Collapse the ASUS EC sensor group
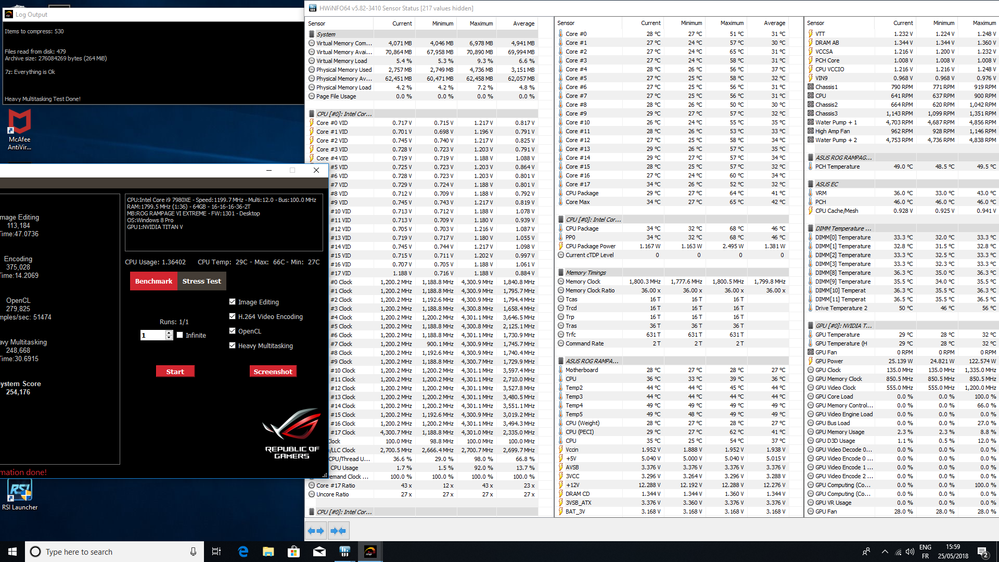The height and width of the screenshot is (562, 999). [x=810, y=184]
